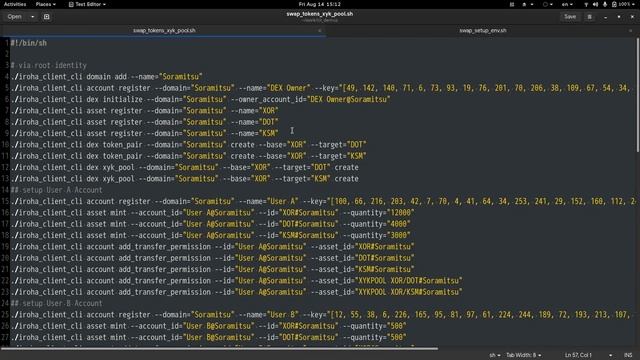Switch to the swap_tokens_xyk_pool.sh tab
This screenshot has height=360, width=640.
tap(164, 31)
